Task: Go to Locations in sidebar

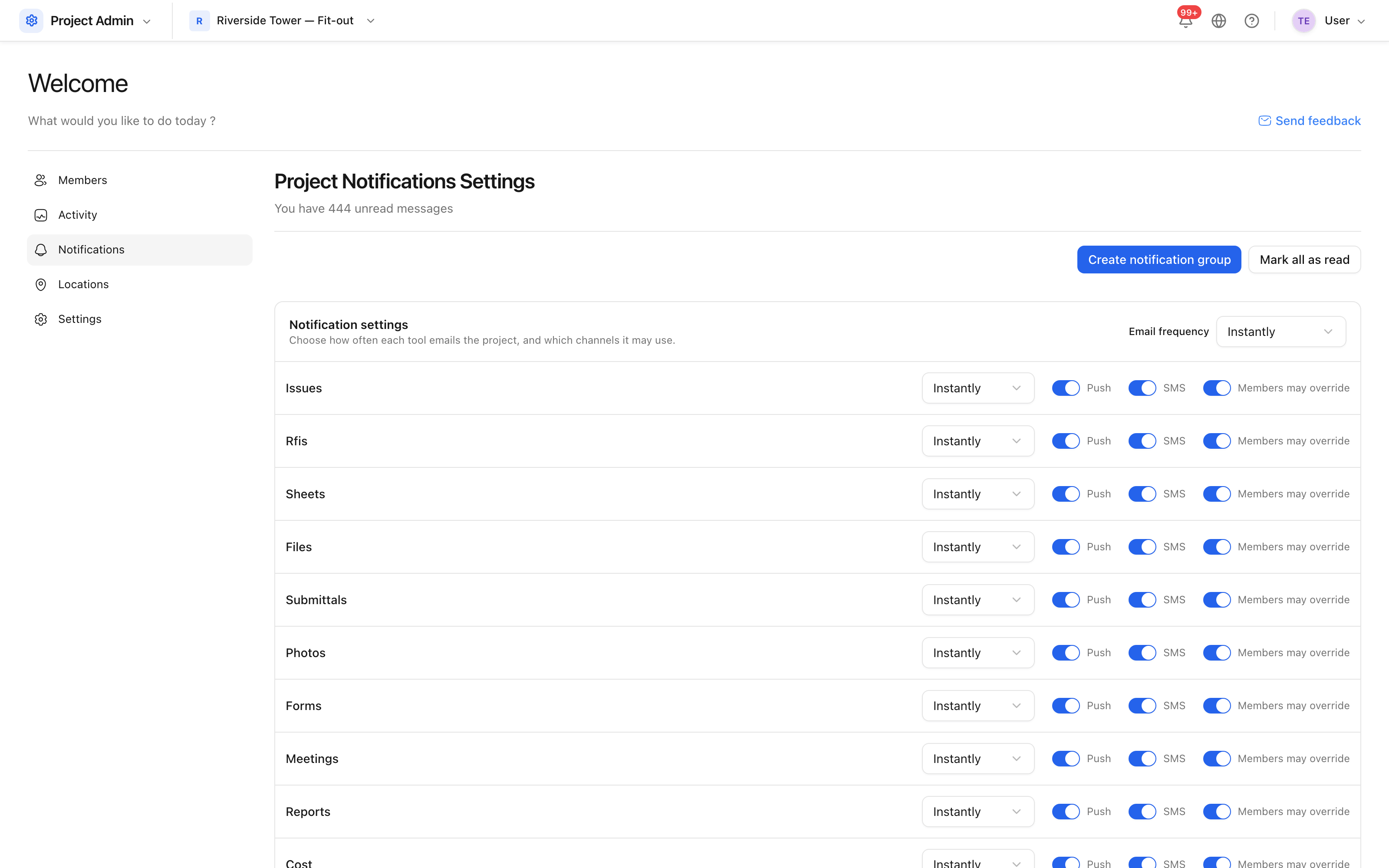Action: 139,285
